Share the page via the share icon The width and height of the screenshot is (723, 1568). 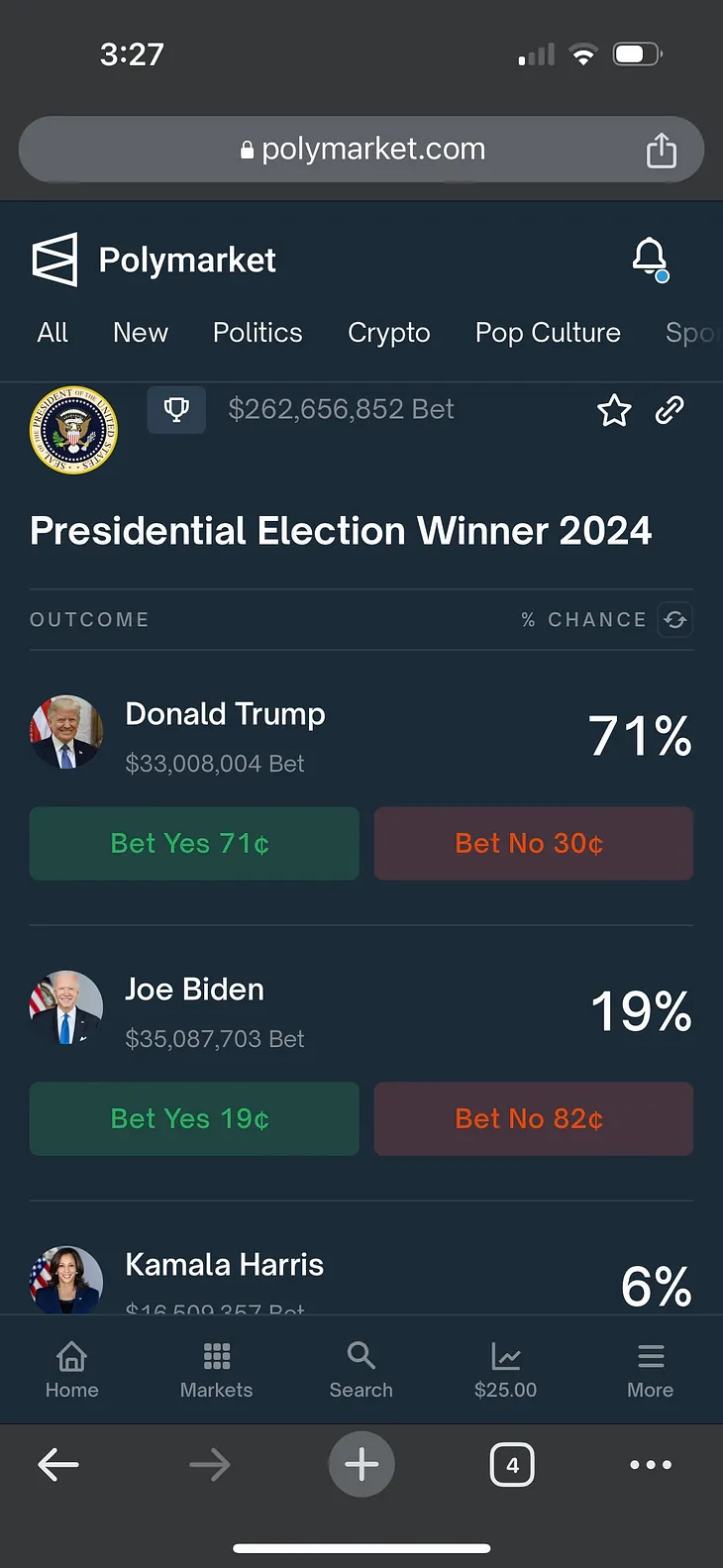662,150
